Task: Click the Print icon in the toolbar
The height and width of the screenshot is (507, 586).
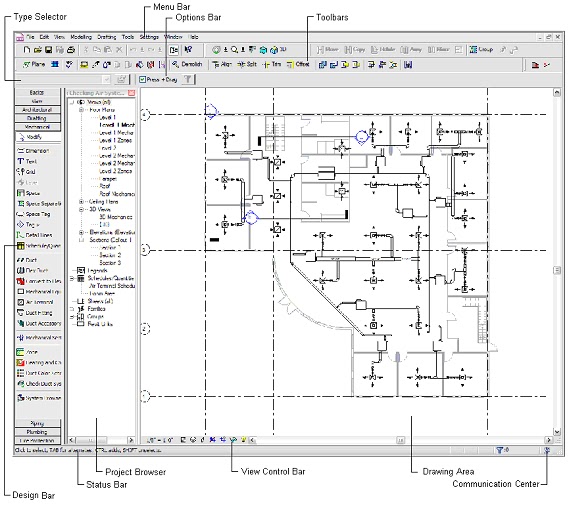Action: click(71, 49)
